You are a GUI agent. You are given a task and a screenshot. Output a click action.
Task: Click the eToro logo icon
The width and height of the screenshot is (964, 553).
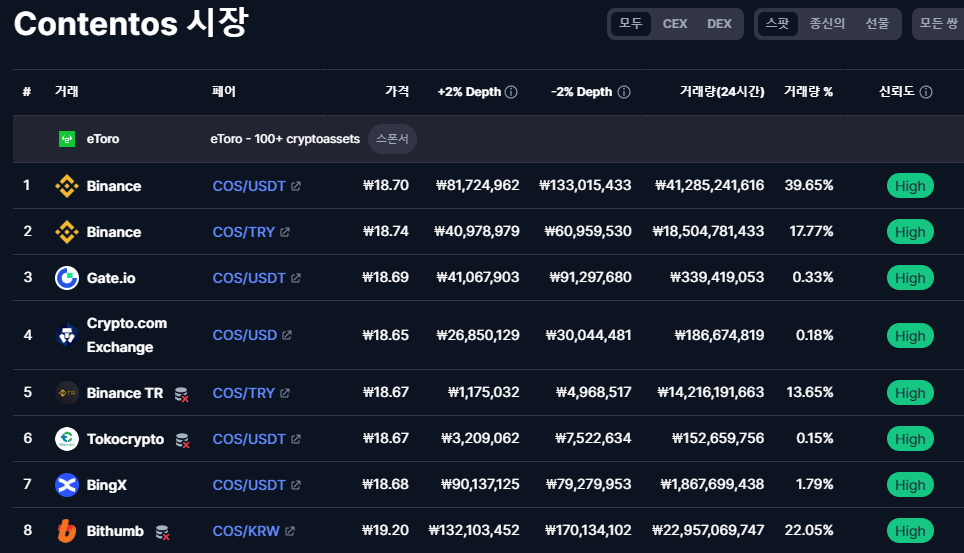(67, 139)
